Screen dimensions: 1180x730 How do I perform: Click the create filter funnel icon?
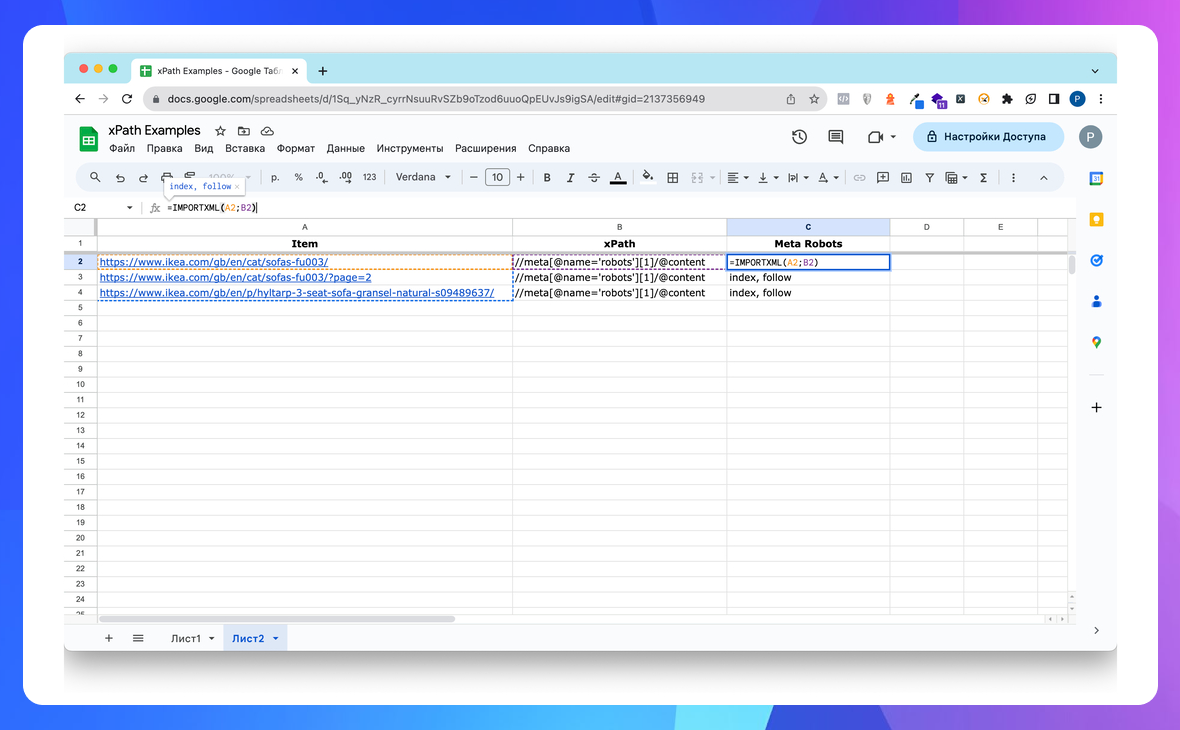[929, 178]
